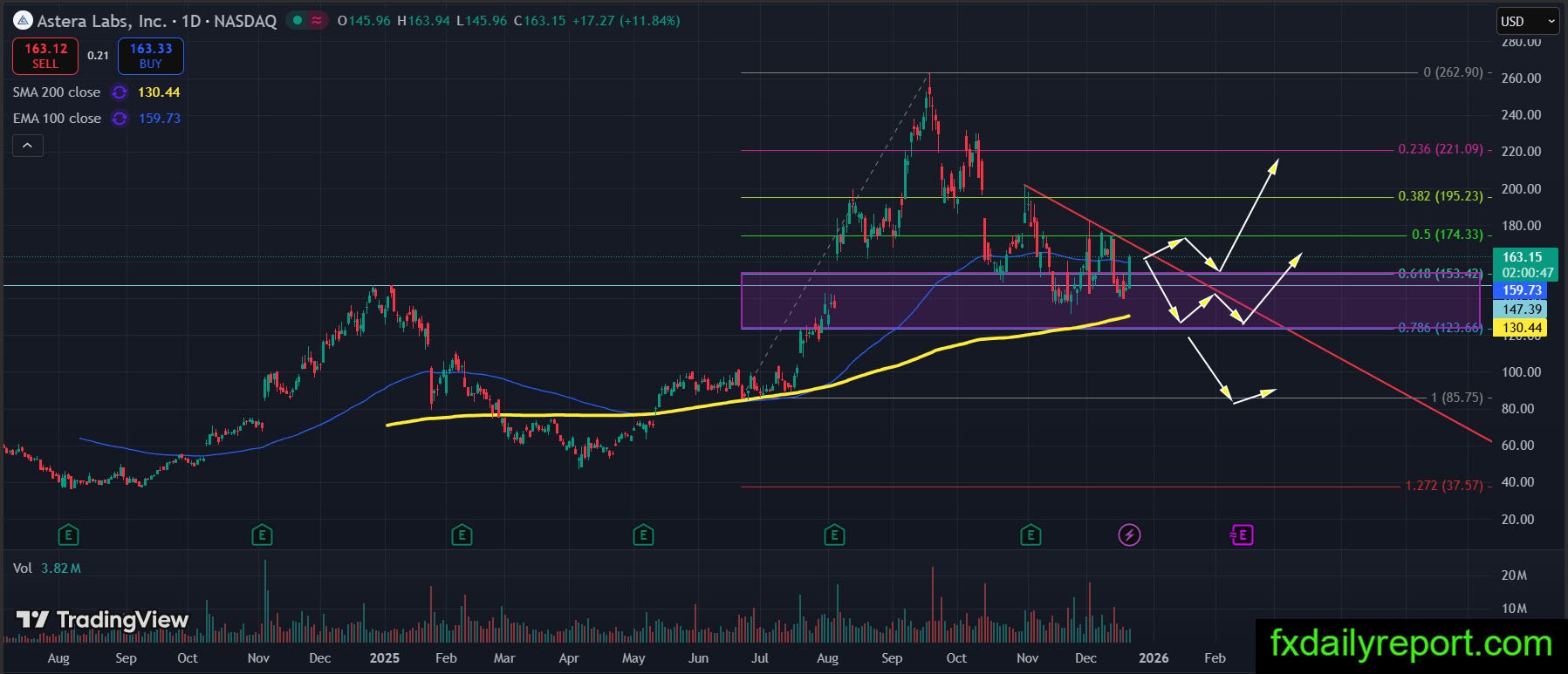
Task: Click the 0.618 (153.42) Fibonacci label
Action: point(1441,274)
